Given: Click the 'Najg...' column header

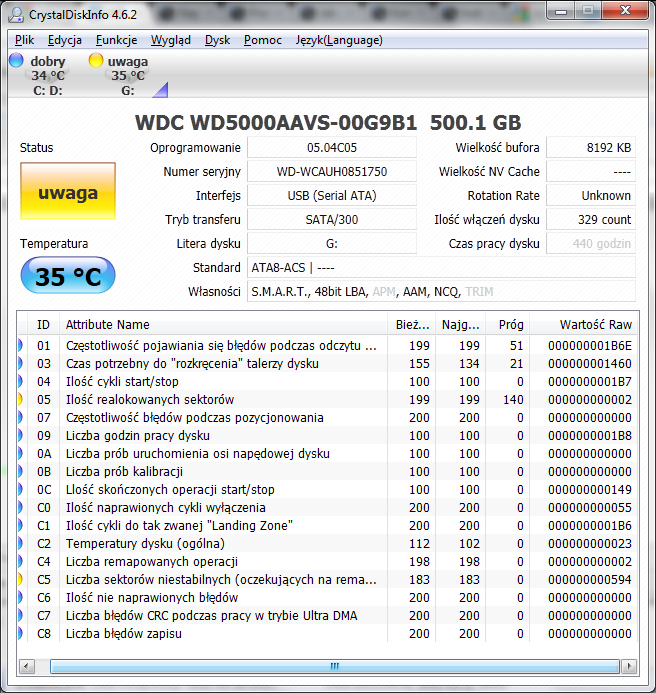Looking at the screenshot, I should coord(460,325).
